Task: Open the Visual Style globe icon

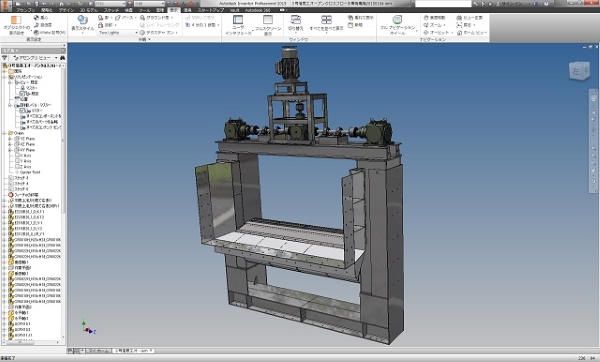Action: click(82, 20)
